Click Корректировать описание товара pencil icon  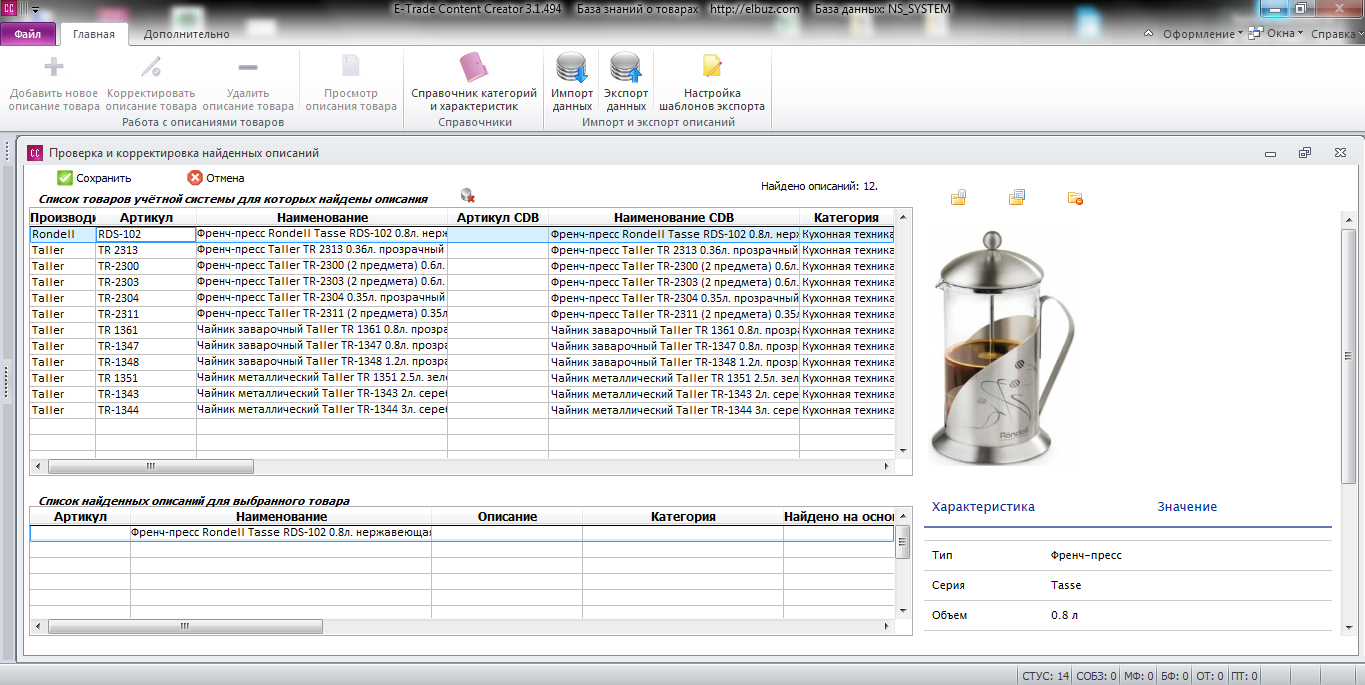pos(151,67)
